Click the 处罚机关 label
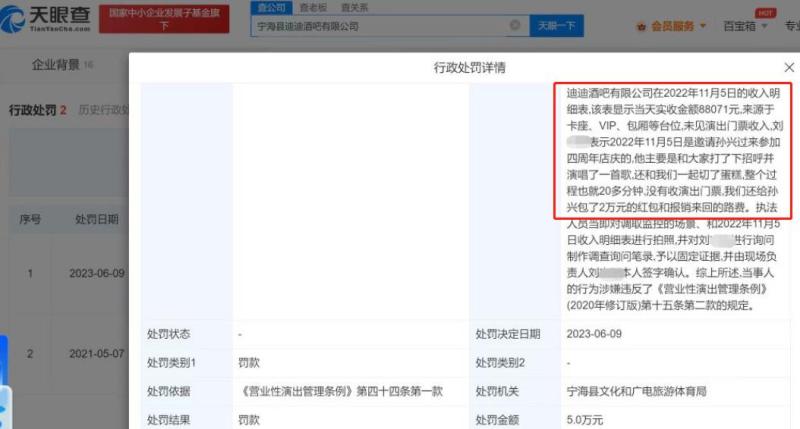The width and height of the screenshot is (800, 429). [x=497, y=391]
